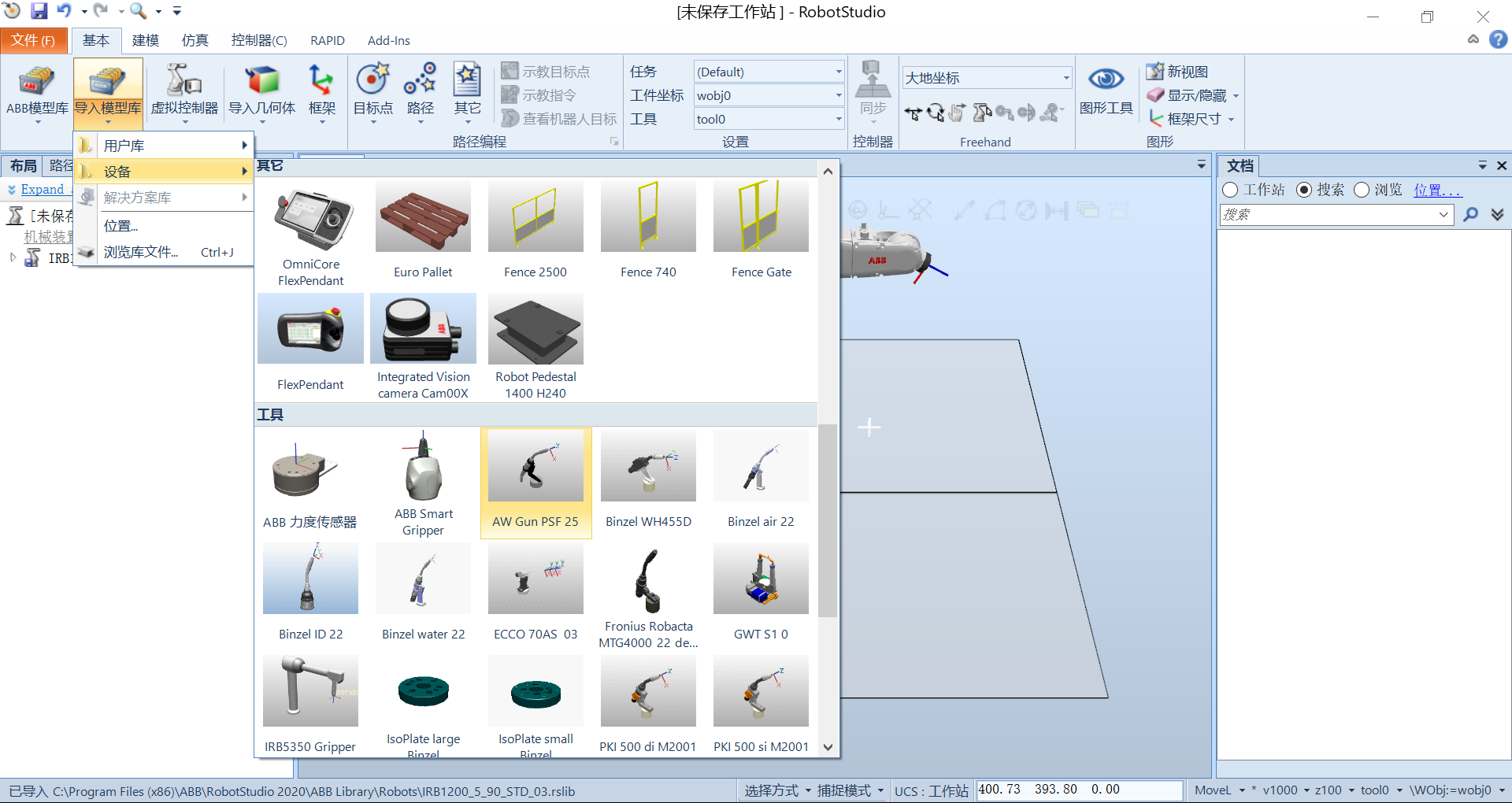1512x803 pixels.
Task: Click the 位置... menu entry
Action: point(164,226)
